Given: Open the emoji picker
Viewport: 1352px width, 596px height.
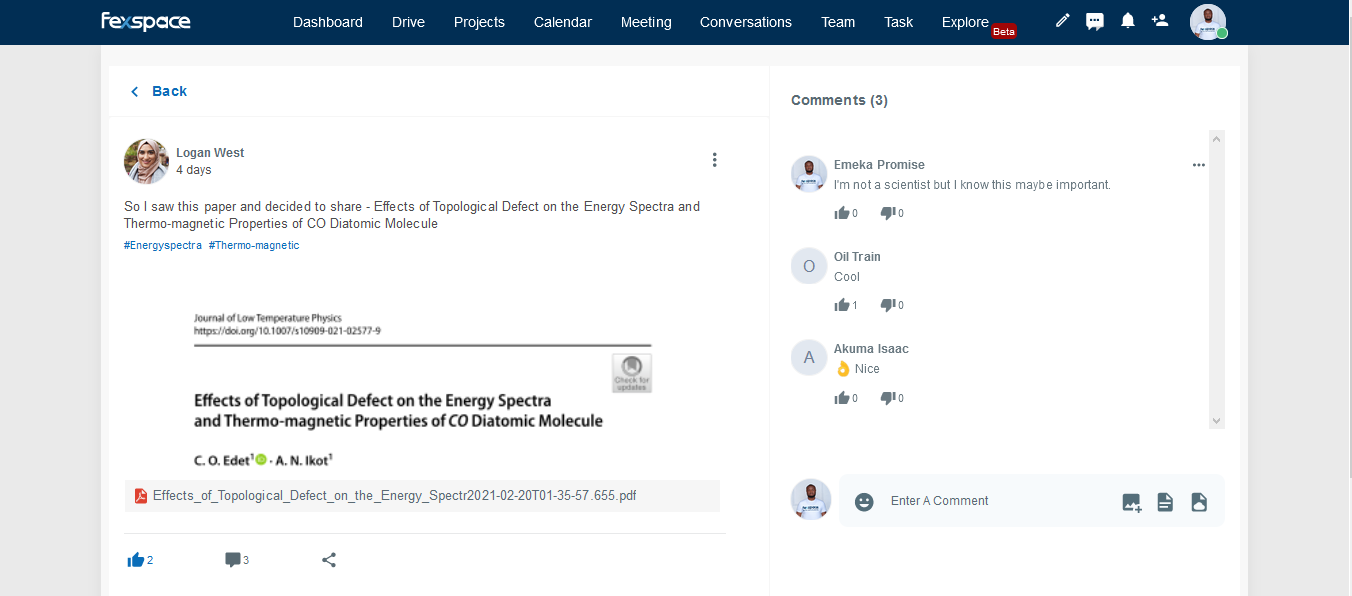Looking at the screenshot, I should tap(864, 502).
